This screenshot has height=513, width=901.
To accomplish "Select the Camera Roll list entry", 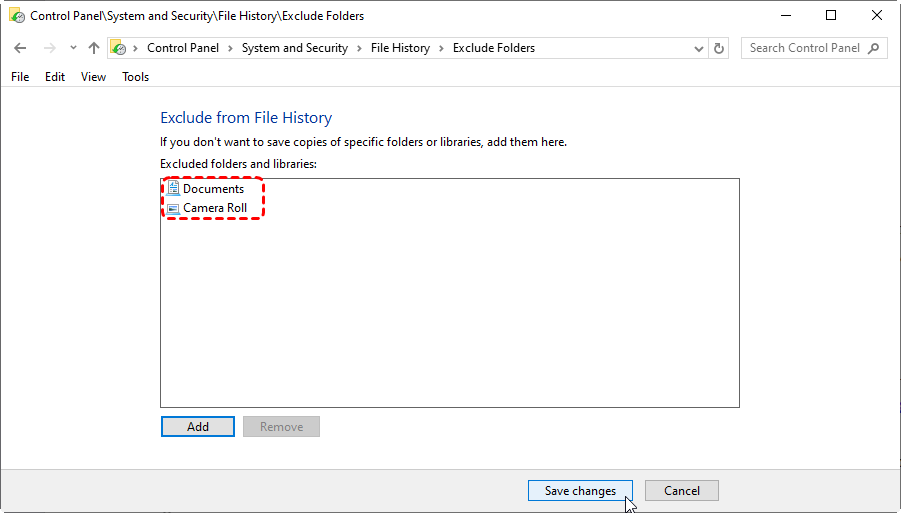I will tap(214, 209).
